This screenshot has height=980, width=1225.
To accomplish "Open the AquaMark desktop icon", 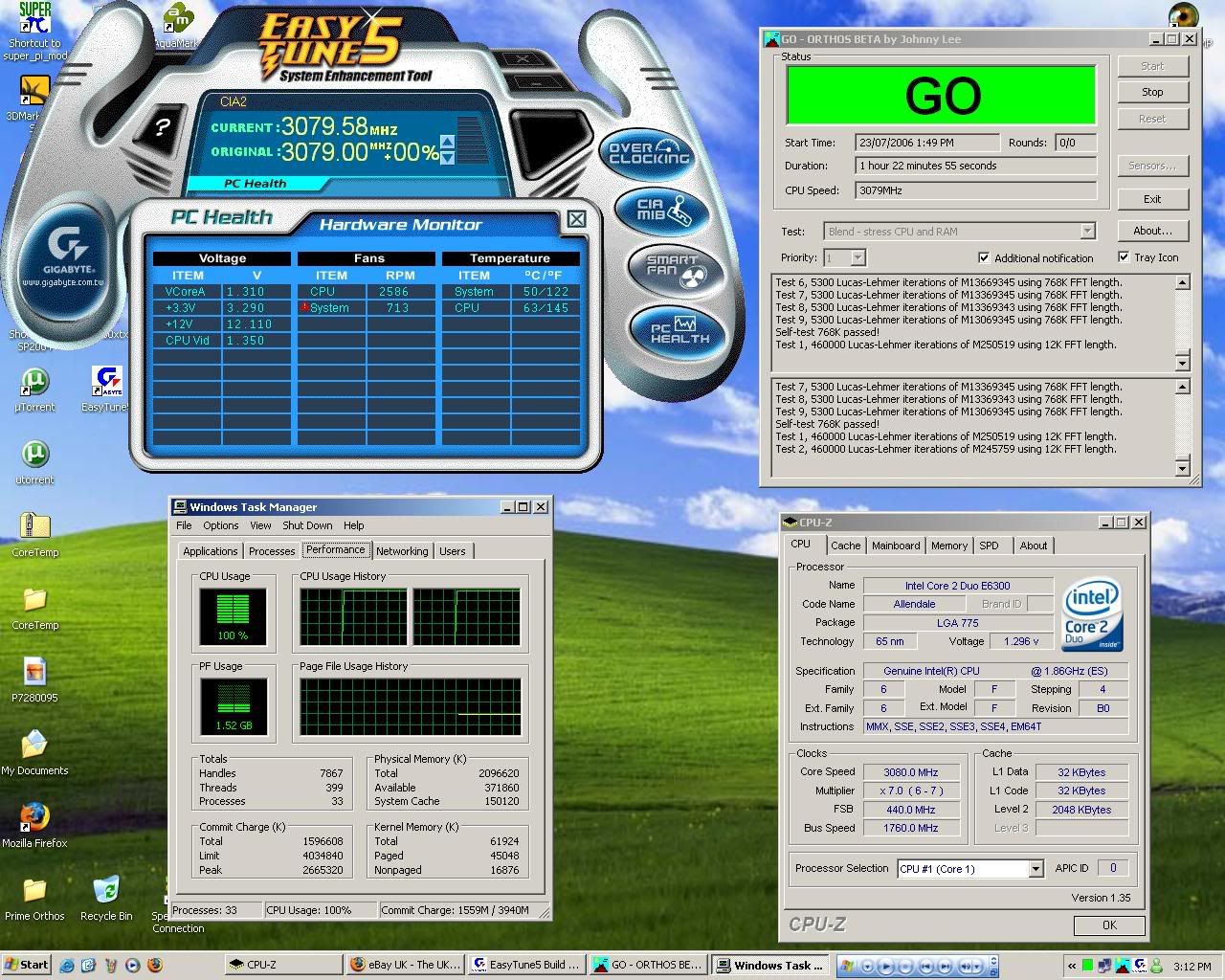I will point(178,26).
